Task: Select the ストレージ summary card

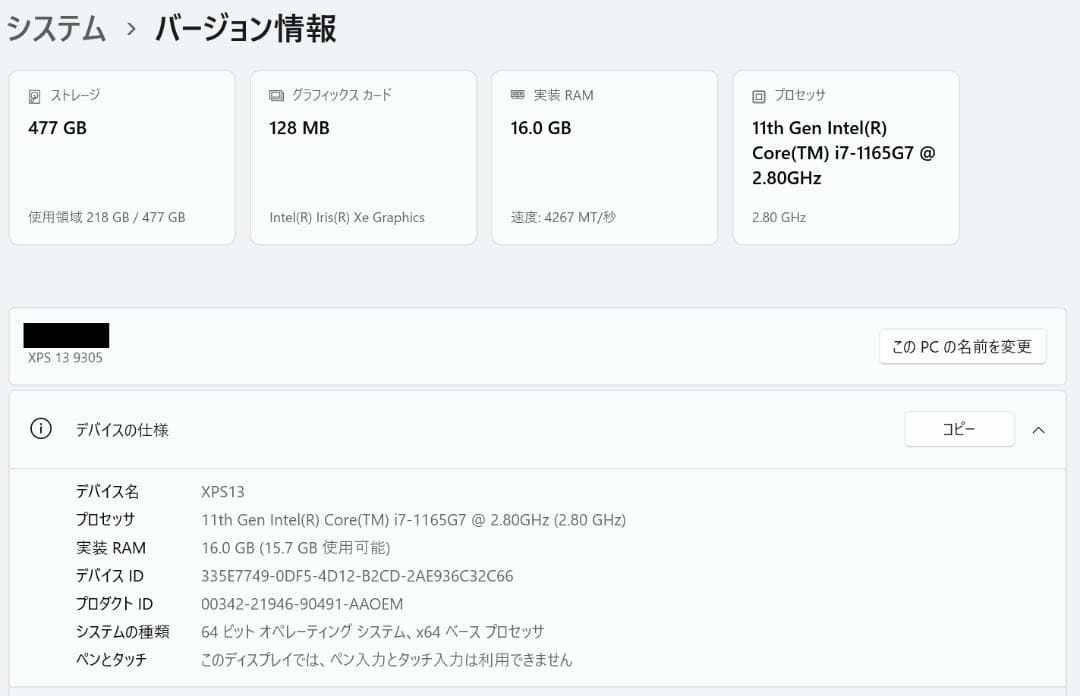Action: click(122, 157)
